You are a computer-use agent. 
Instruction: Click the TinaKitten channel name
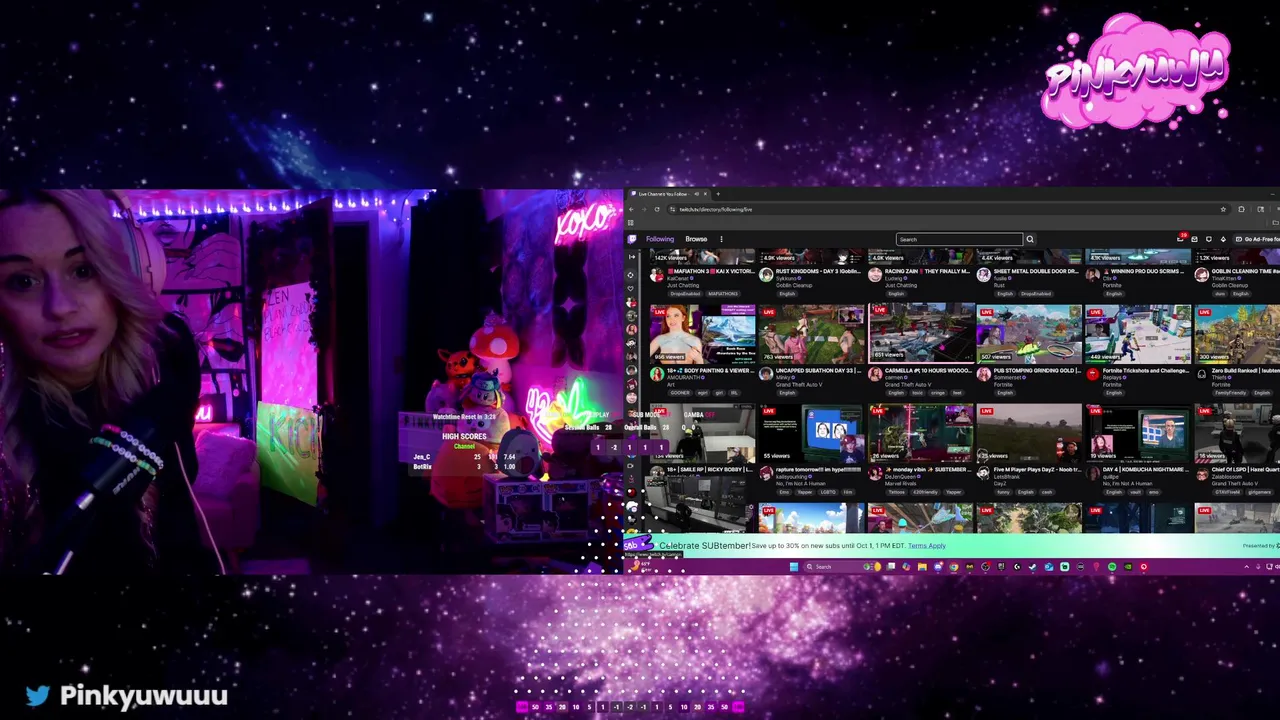[x=1225, y=278]
